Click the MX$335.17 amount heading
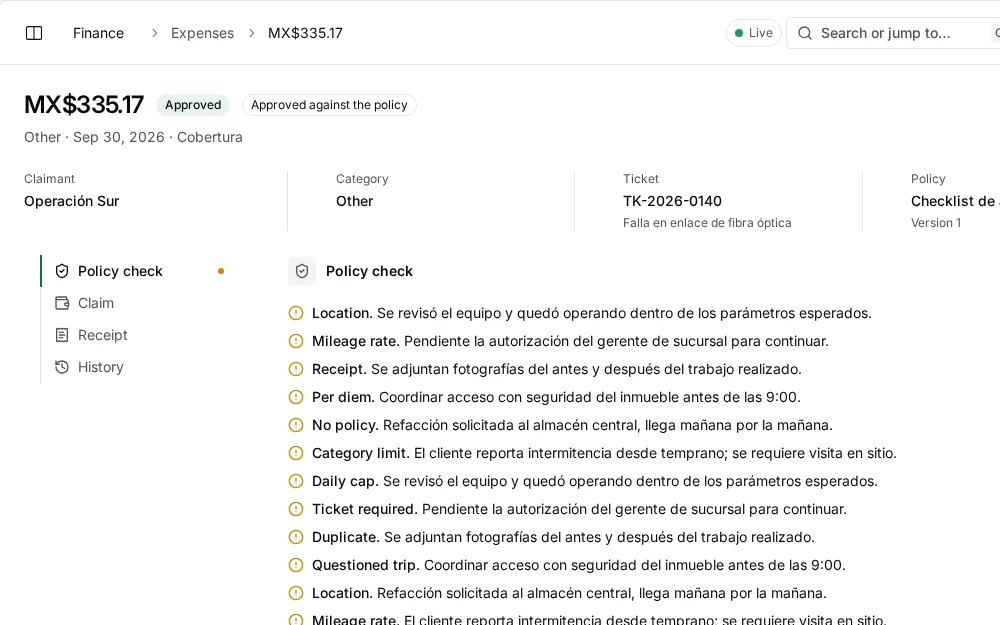This screenshot has width=1000, height=625. tap(84, 105)
